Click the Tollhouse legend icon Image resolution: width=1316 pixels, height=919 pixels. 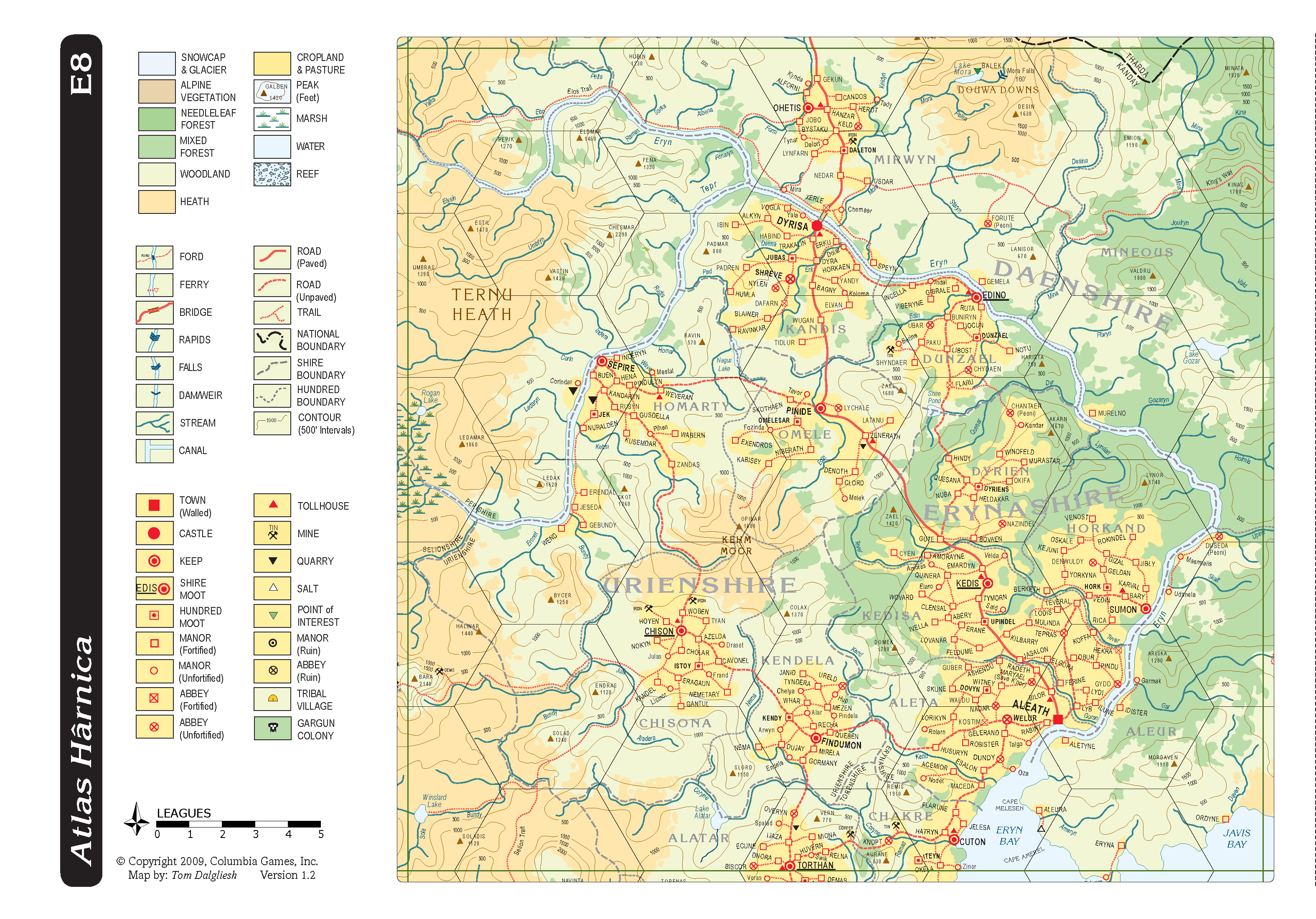click(273, 505)
